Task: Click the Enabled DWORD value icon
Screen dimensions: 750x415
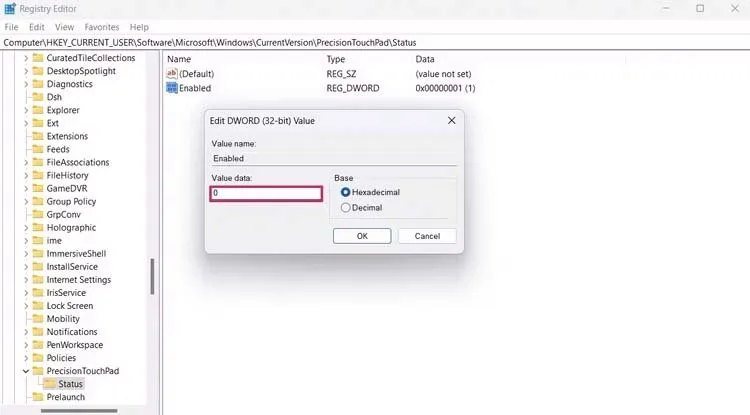Action: (x=172, y=88)
